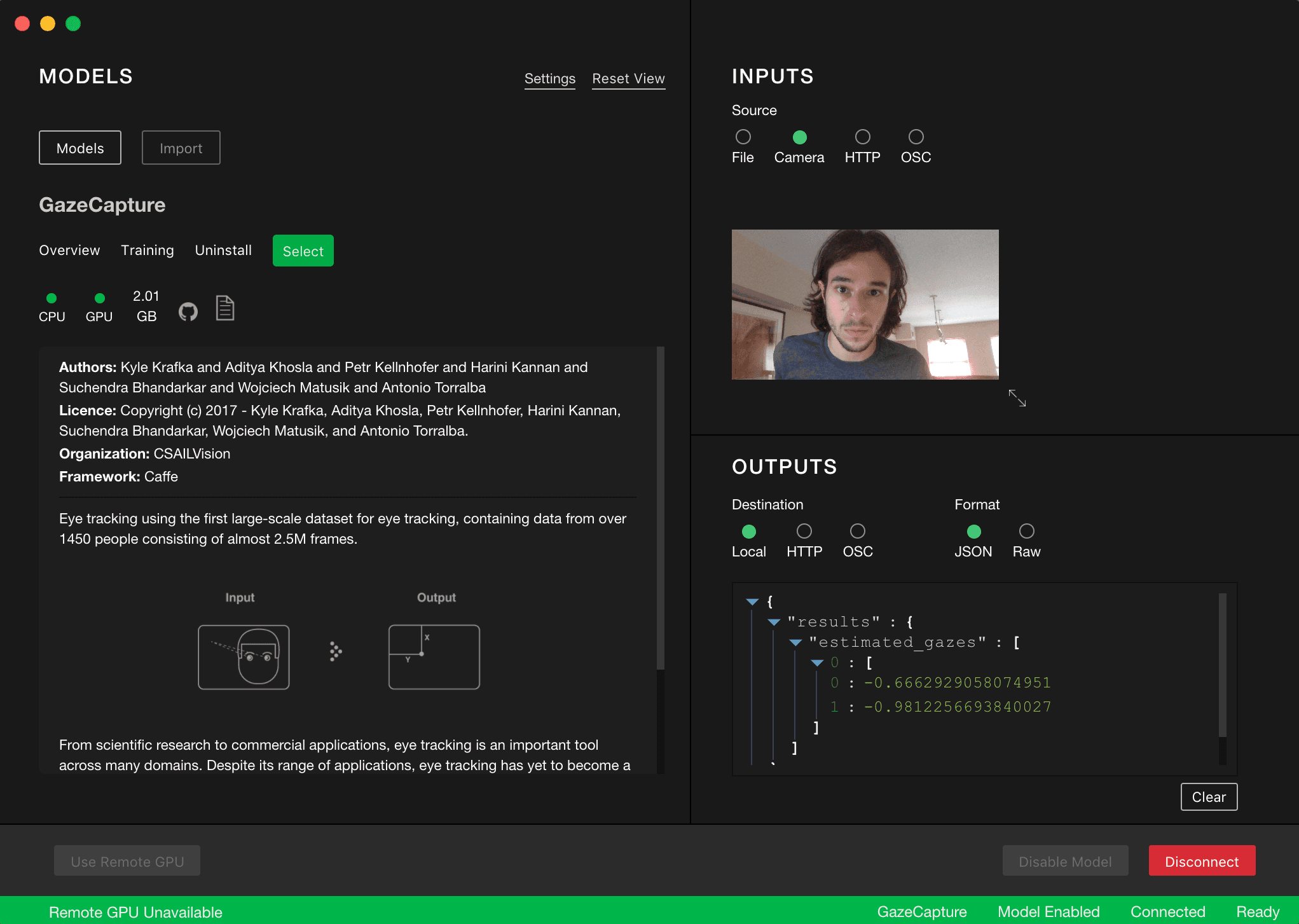Switch to Overview tab
Screen dimensions: 1299x924
coord(69,251)
